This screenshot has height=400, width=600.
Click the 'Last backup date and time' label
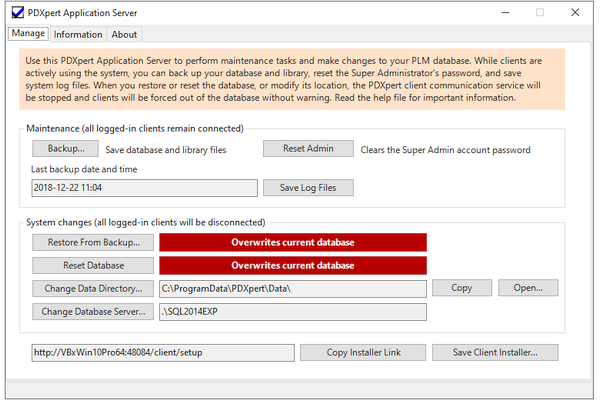pos(84,169)
